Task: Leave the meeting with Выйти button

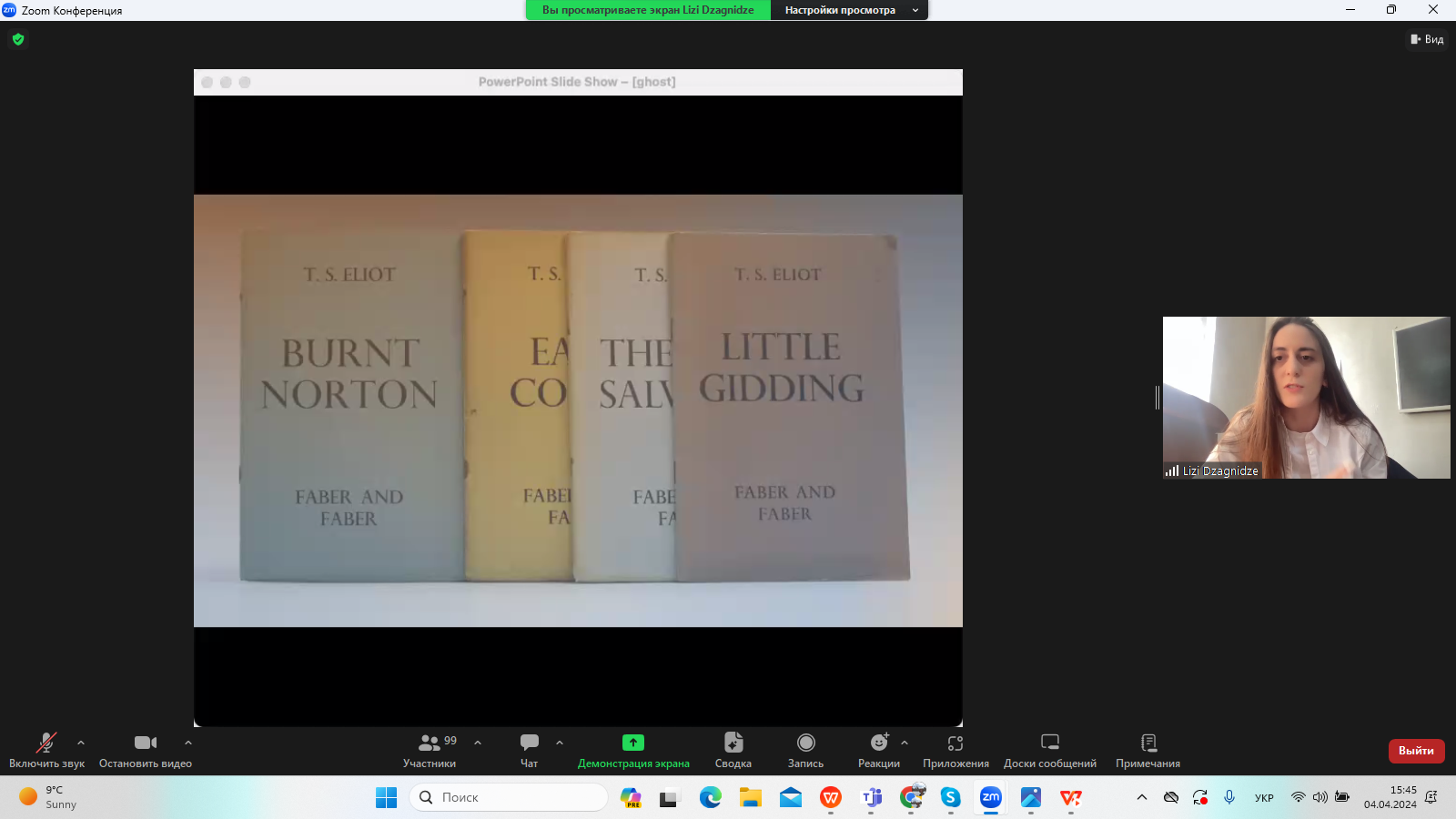Action: click(x=1416, y=751)
